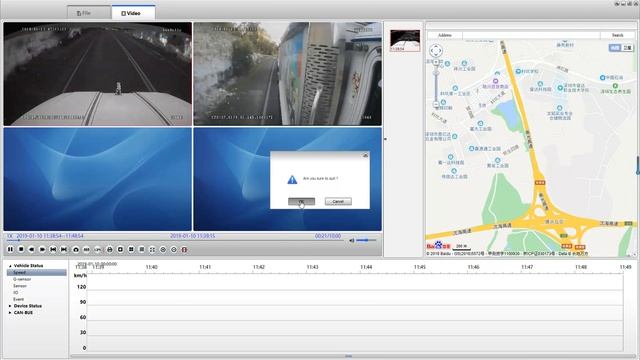
Task: Seek on the video progress bar
Action: (176, 240)
